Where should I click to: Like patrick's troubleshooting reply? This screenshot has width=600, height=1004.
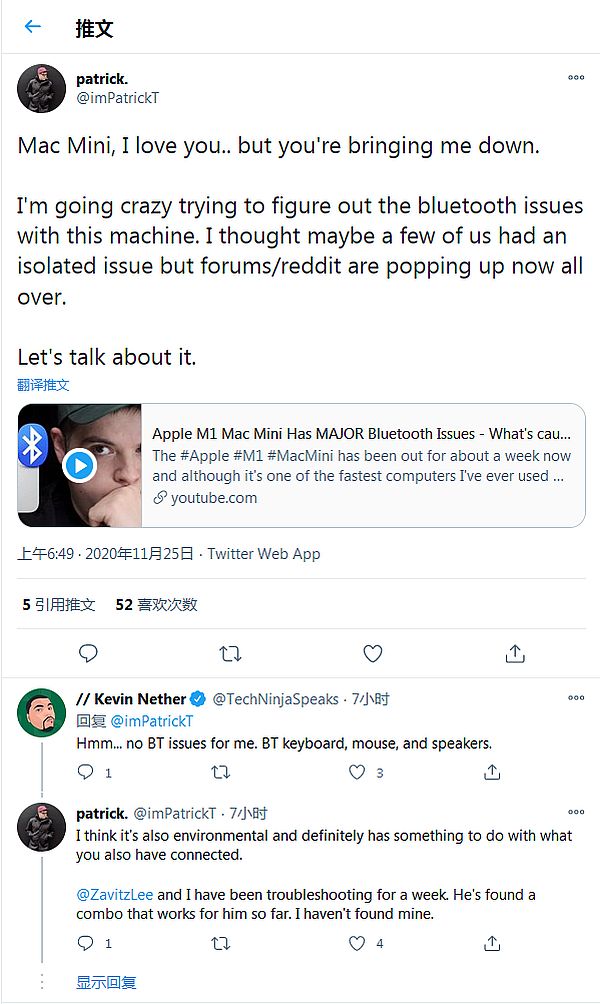click(x=357, y=943)
